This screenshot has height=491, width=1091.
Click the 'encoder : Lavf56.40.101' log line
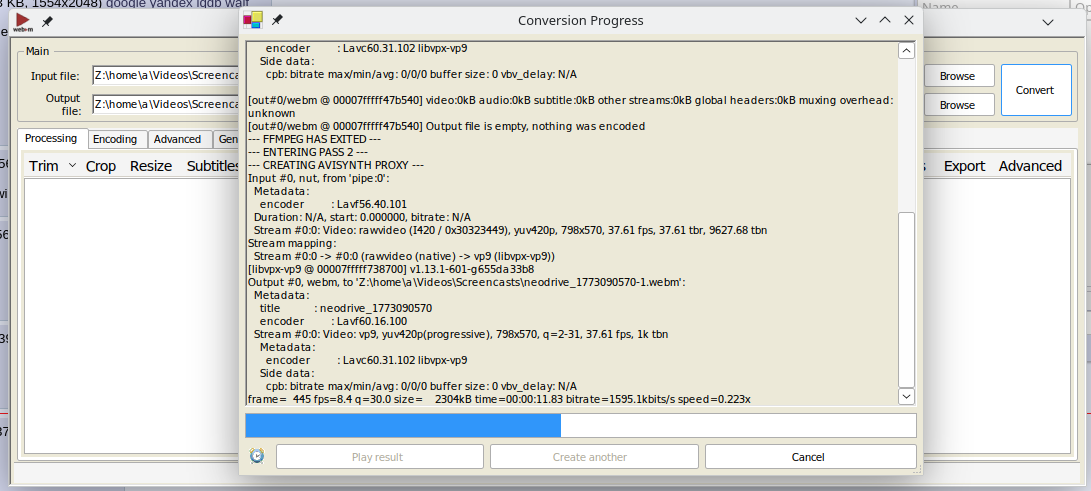[333, 204]
